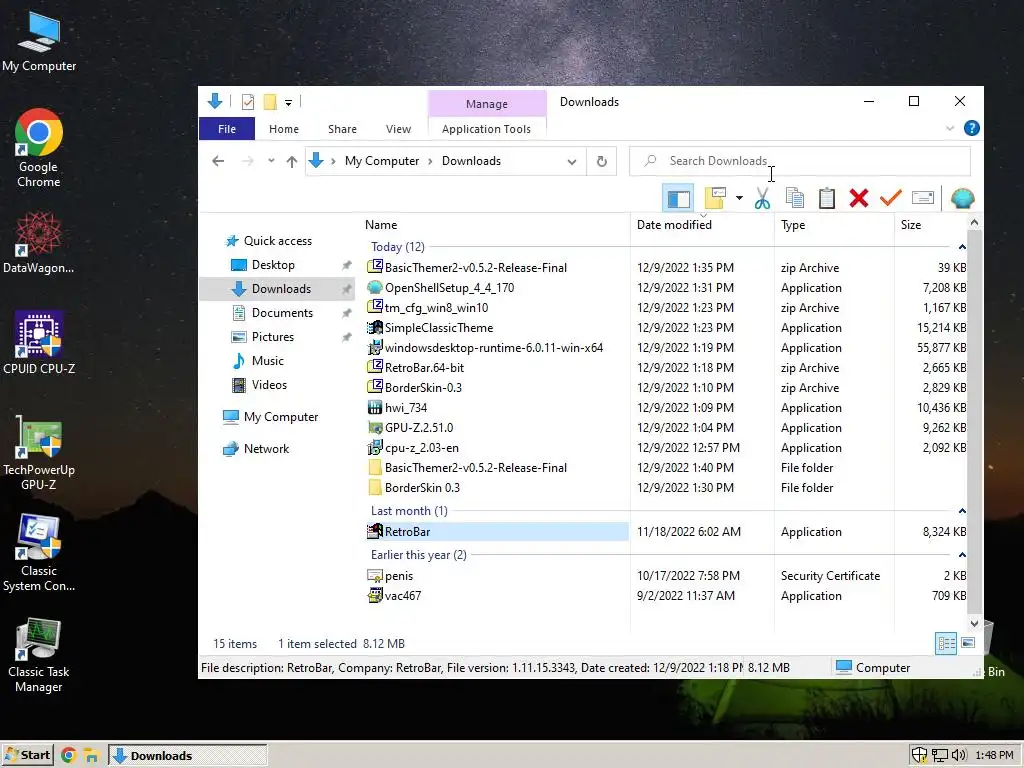Switch to the View ribbon tab
This screenshot has height=768, width=1024.
pos(398,129)
